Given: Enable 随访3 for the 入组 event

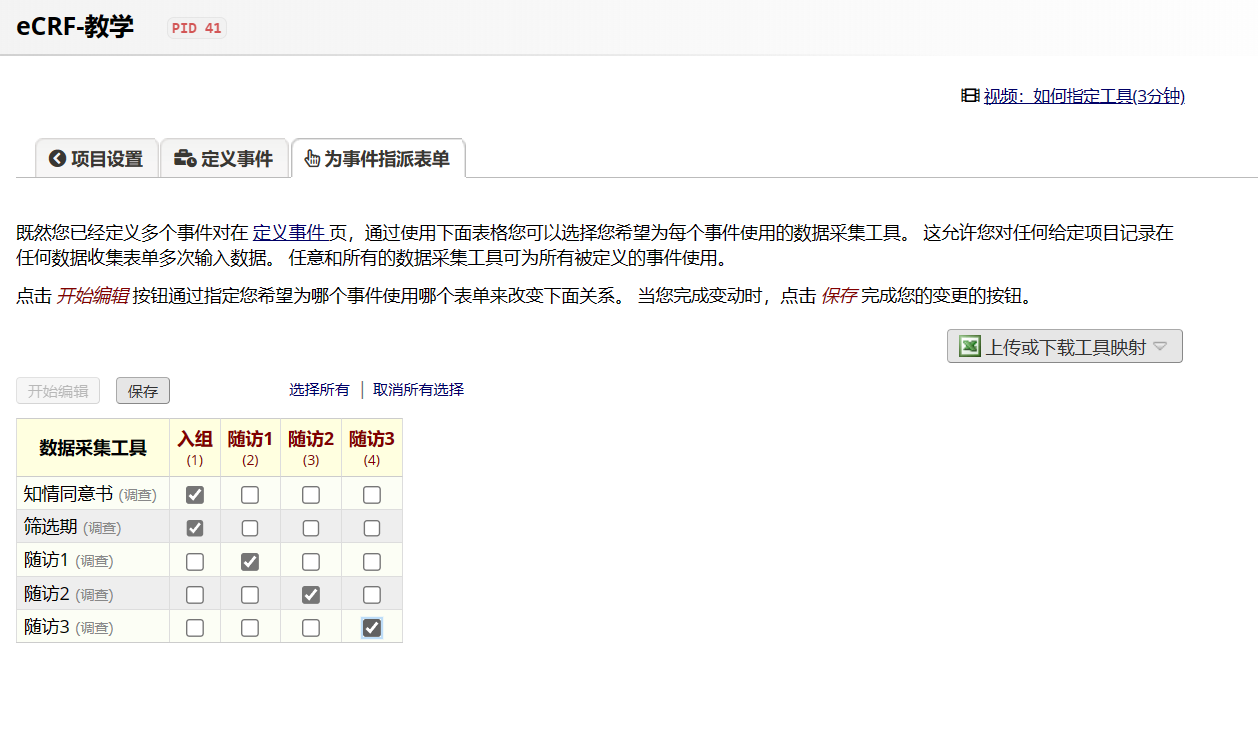Looking at the screenshot, I should [x=194, y=627].
